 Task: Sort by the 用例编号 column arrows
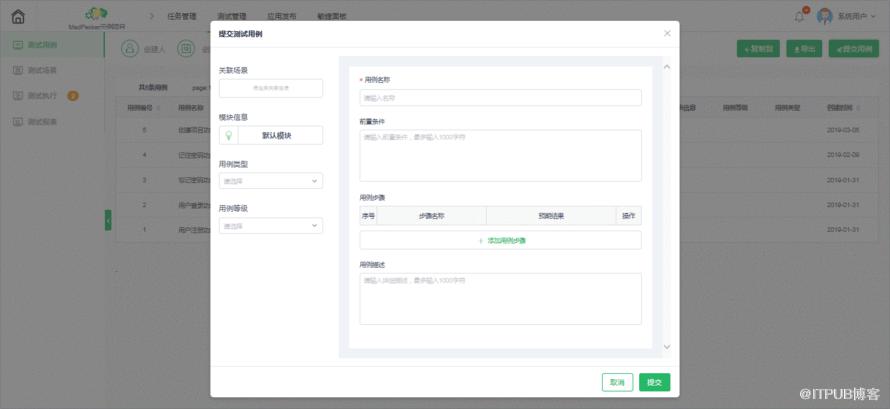(158, 107)
